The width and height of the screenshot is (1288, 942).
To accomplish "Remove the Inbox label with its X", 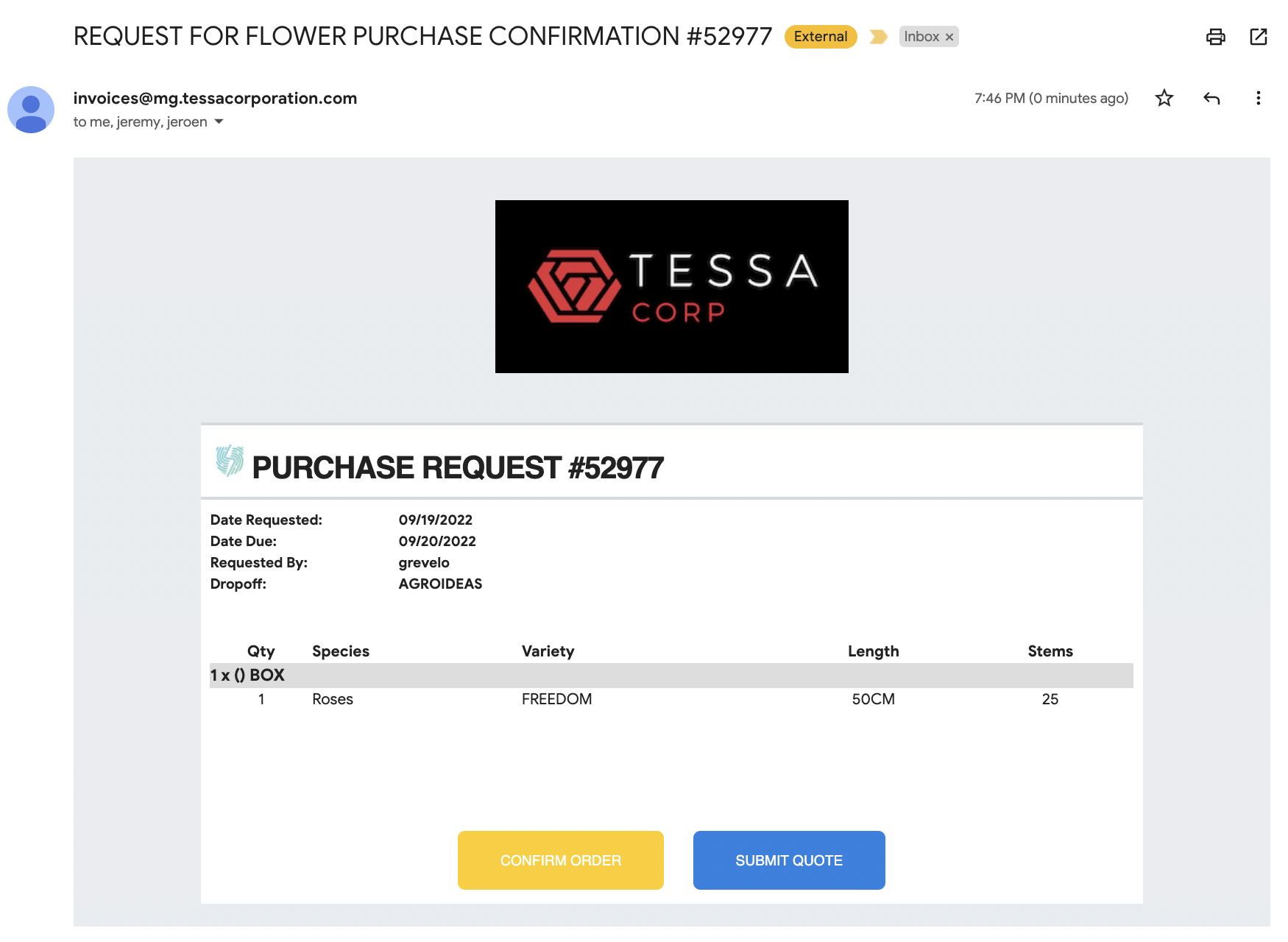I will [x=949, y=37].
